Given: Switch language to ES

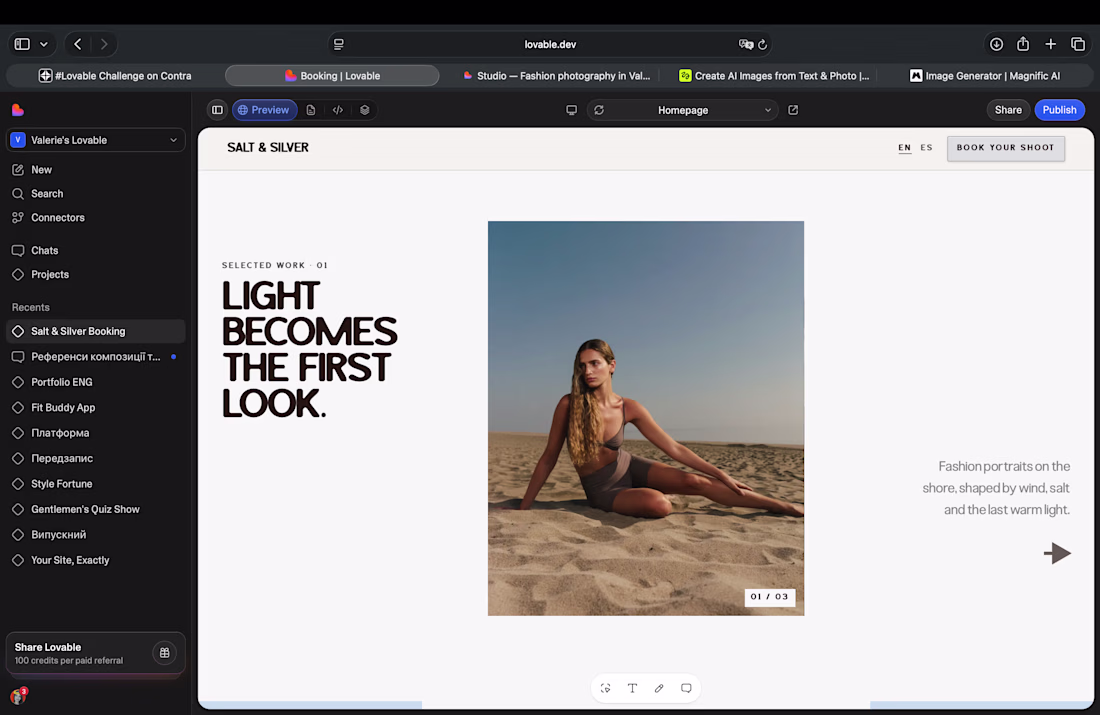Looking at the screenshot, I should click(927, 148).
